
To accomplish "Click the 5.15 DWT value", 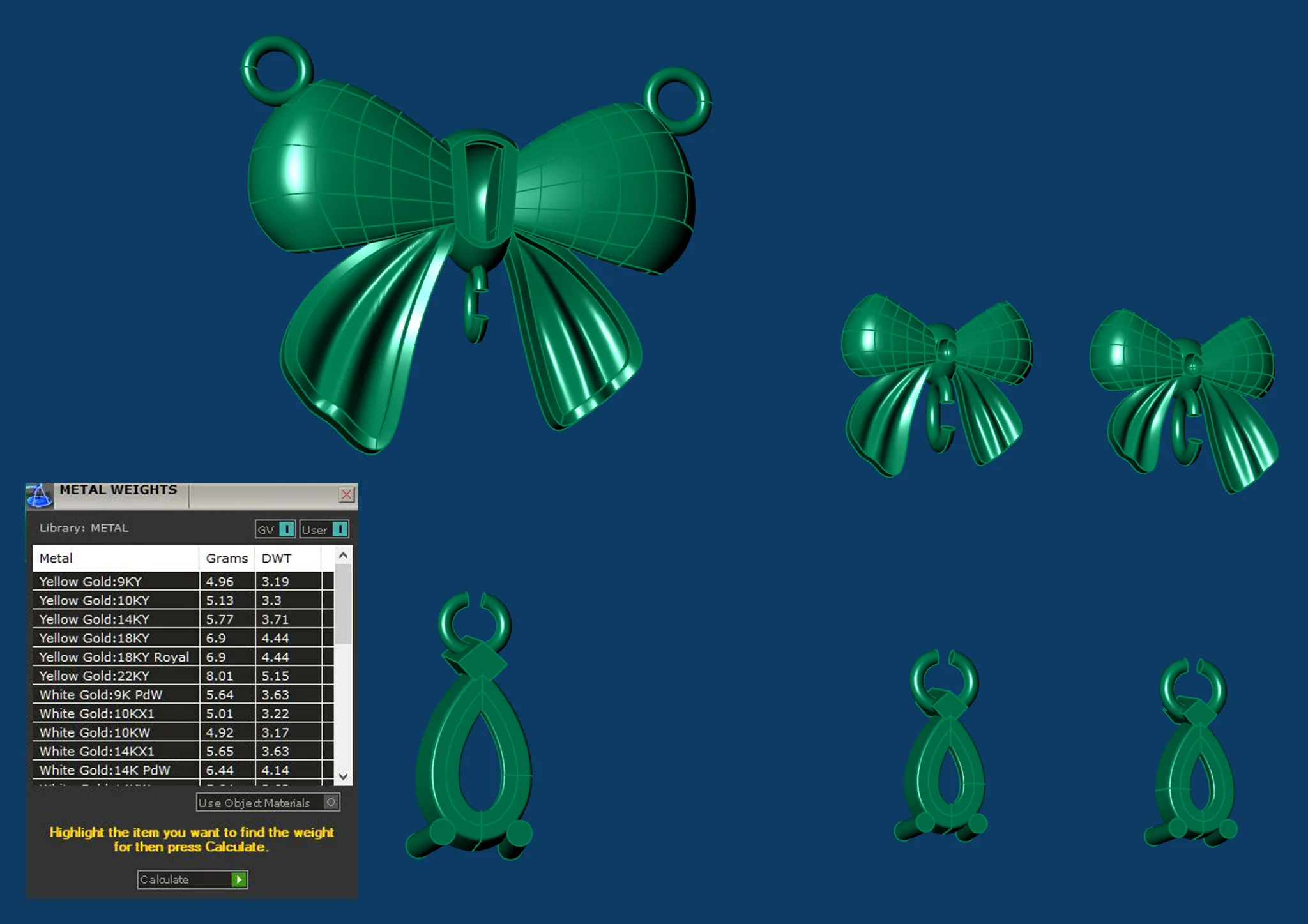I will point(275,676).
